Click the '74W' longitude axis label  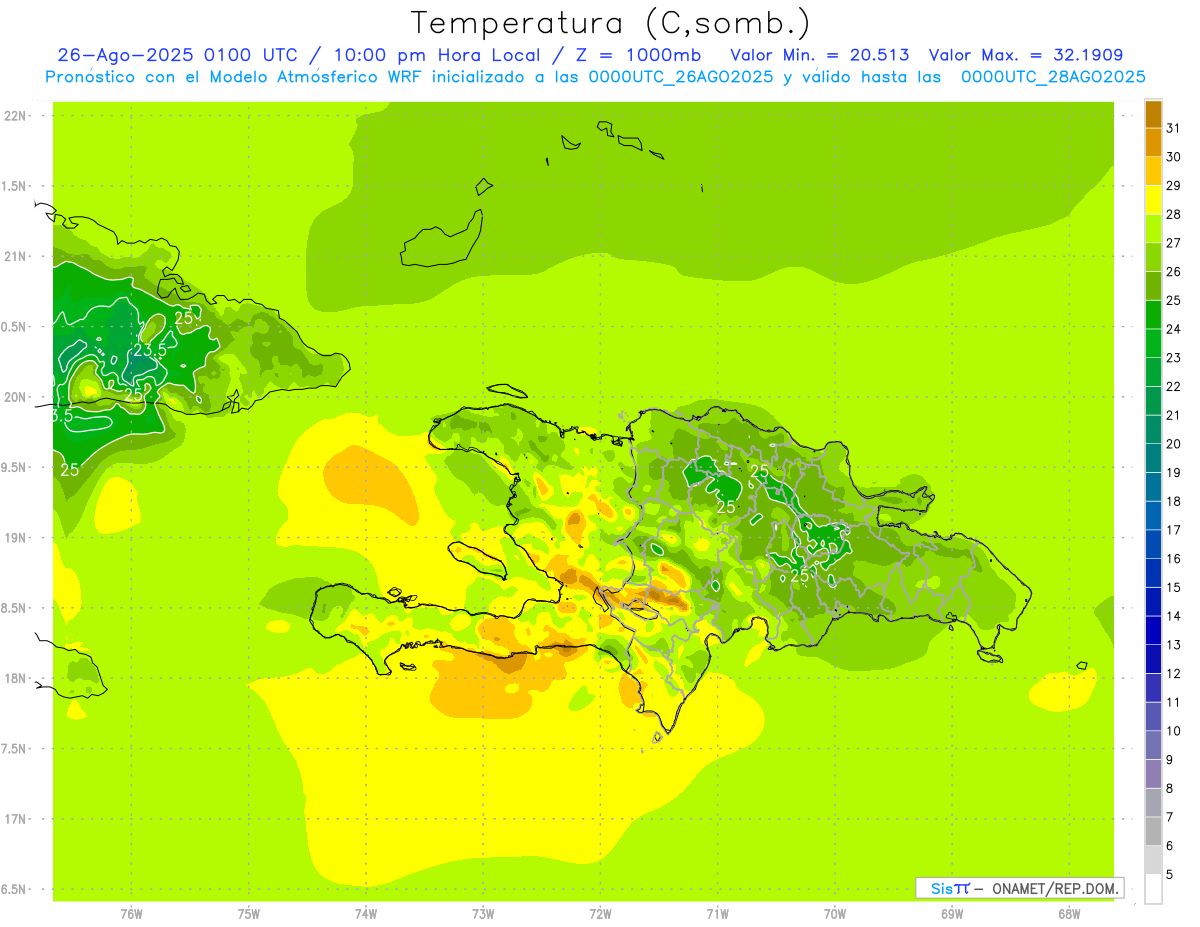click(x=366, y=914)
